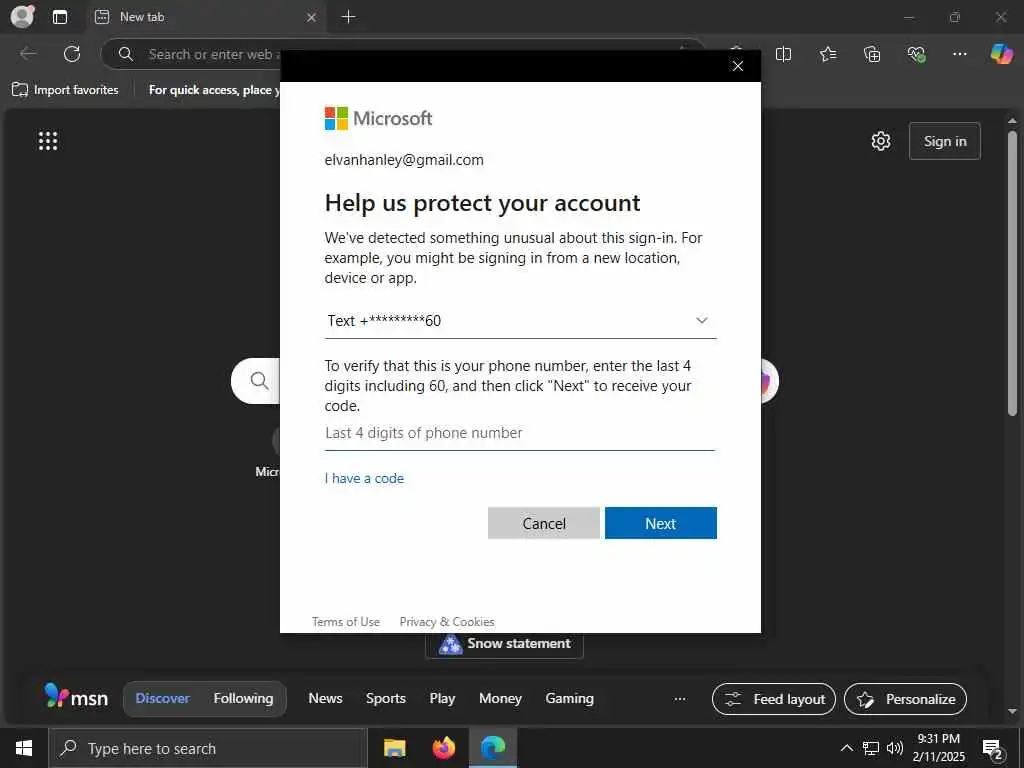Expand the Text phone number dropdown
Image resolution: width=1024 pixels, height=768 pixels.
[x=520, y=321]
